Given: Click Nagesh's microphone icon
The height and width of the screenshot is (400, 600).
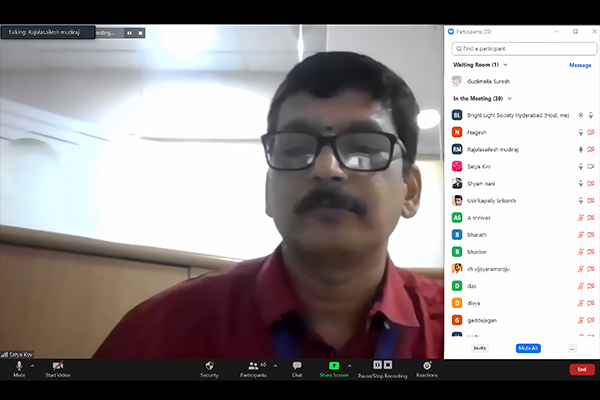Looking at the screenshot, I should [579, 132].
